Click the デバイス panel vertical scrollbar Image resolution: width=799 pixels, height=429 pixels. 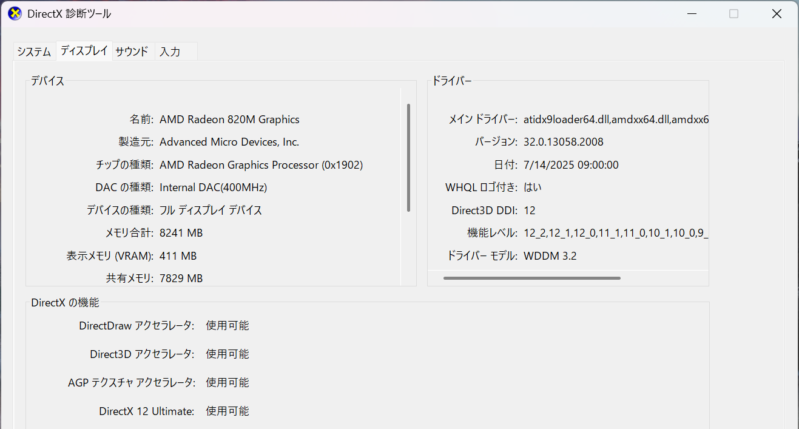tap(409, 158)
